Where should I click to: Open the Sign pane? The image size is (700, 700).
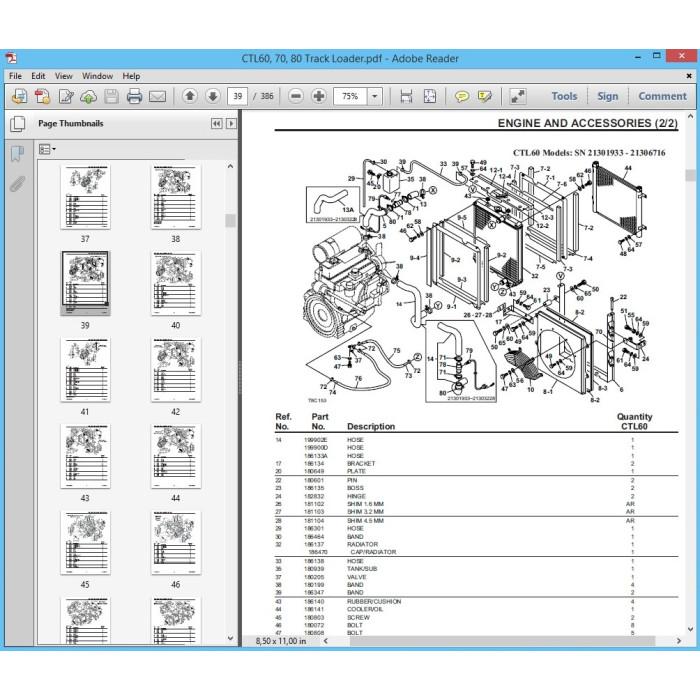pyautogui.click(x=608, y=96)
